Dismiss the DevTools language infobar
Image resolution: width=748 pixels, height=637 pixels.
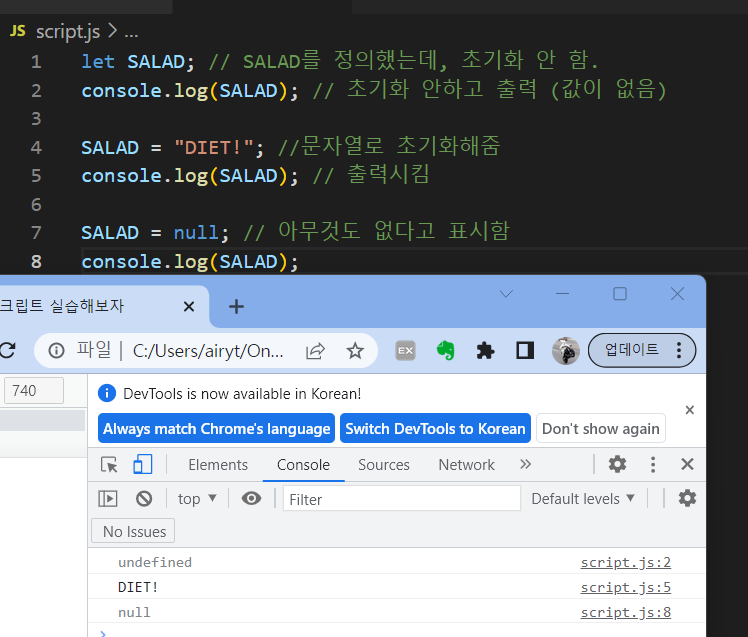coord(689,410)
